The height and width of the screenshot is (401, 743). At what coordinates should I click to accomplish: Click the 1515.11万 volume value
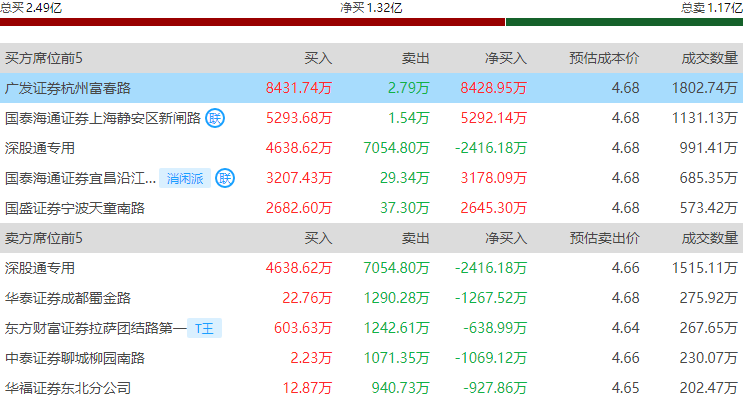point(705,268)
